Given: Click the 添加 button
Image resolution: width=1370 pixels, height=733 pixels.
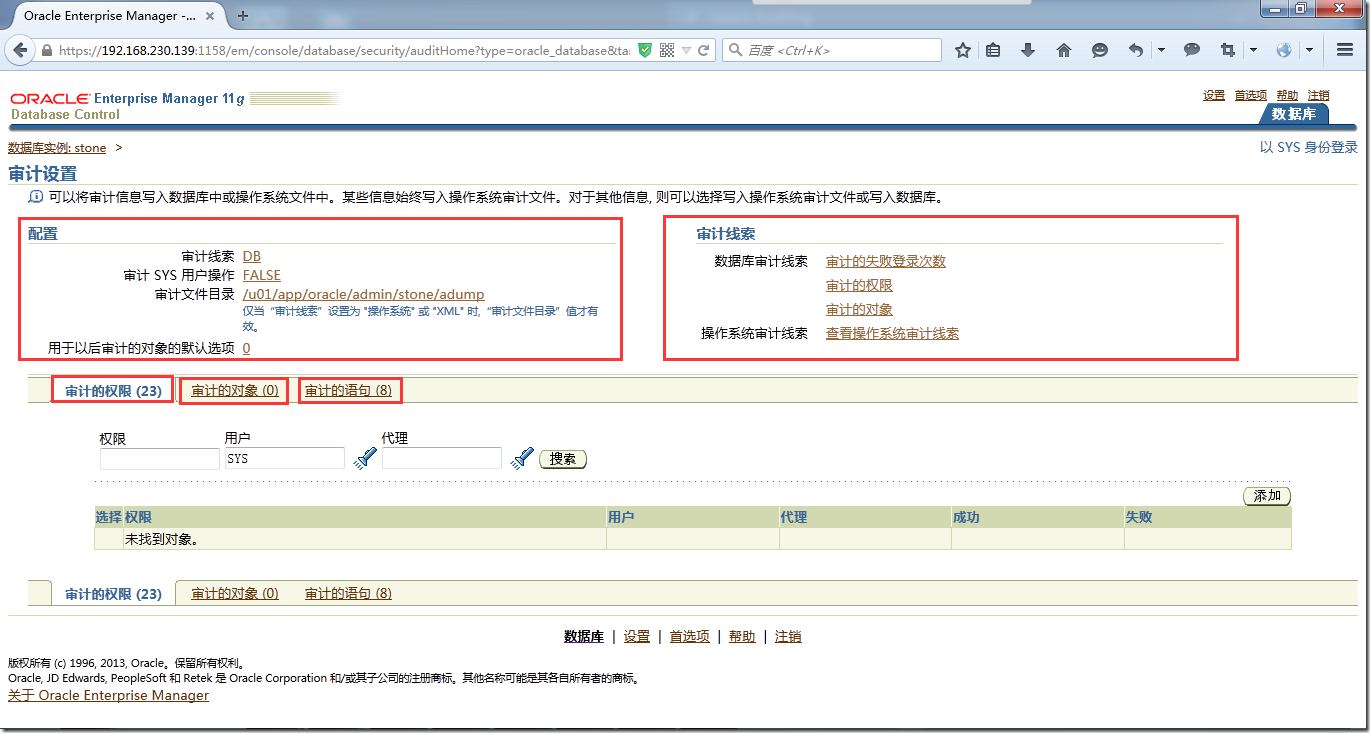Looking at the screenshot, I should coord(1267,496).
